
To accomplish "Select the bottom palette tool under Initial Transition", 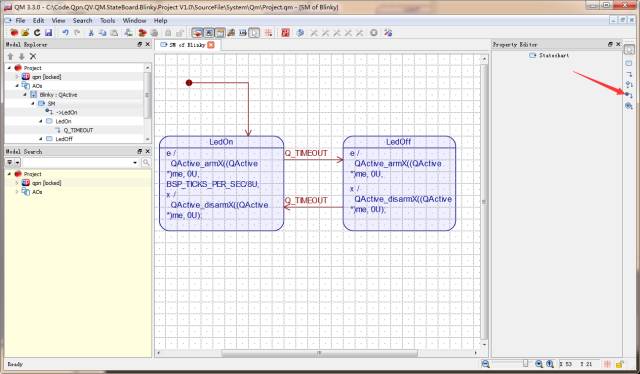I will [629, 106].
